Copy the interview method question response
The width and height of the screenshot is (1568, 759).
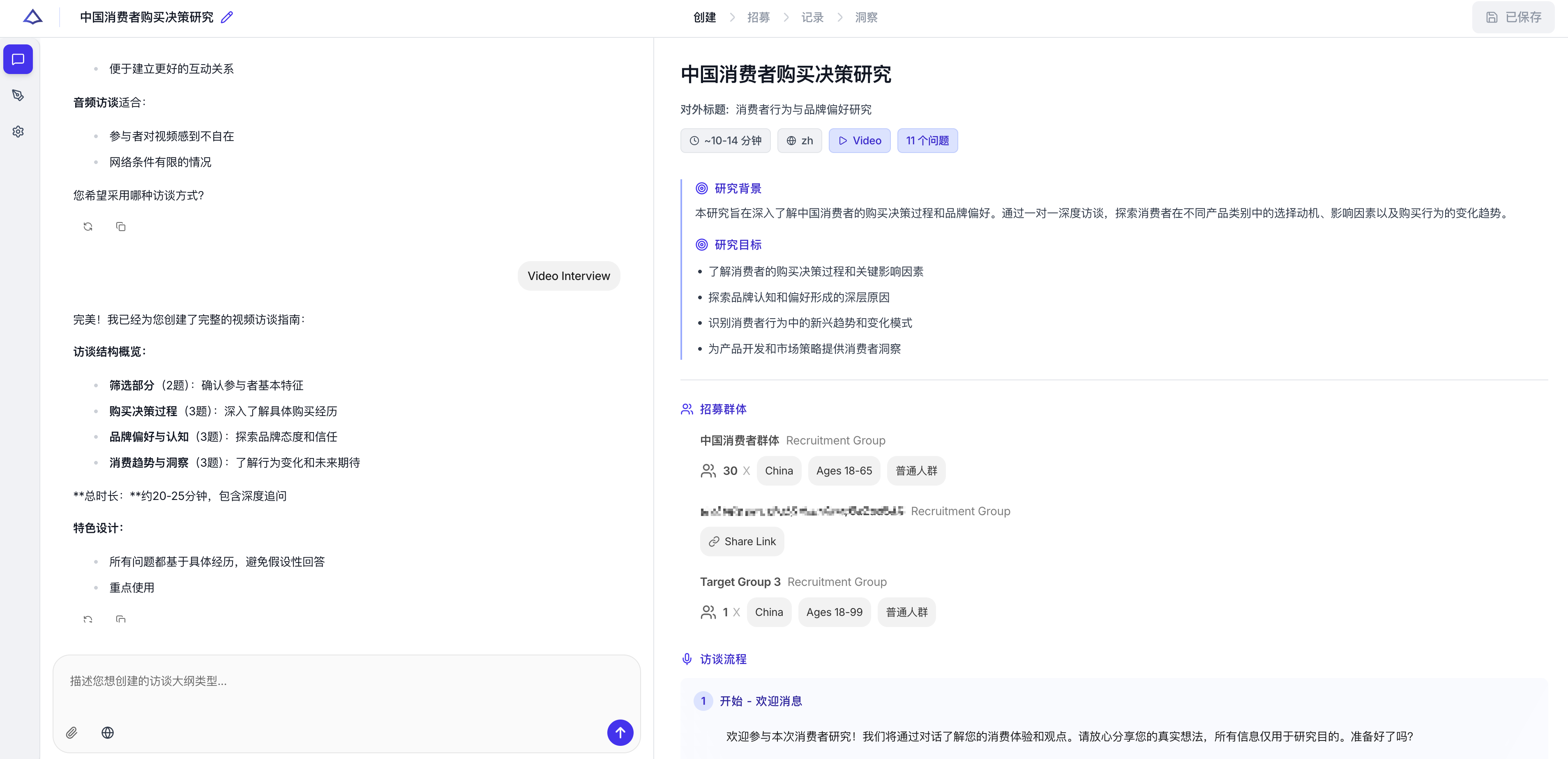click(120, 227)
